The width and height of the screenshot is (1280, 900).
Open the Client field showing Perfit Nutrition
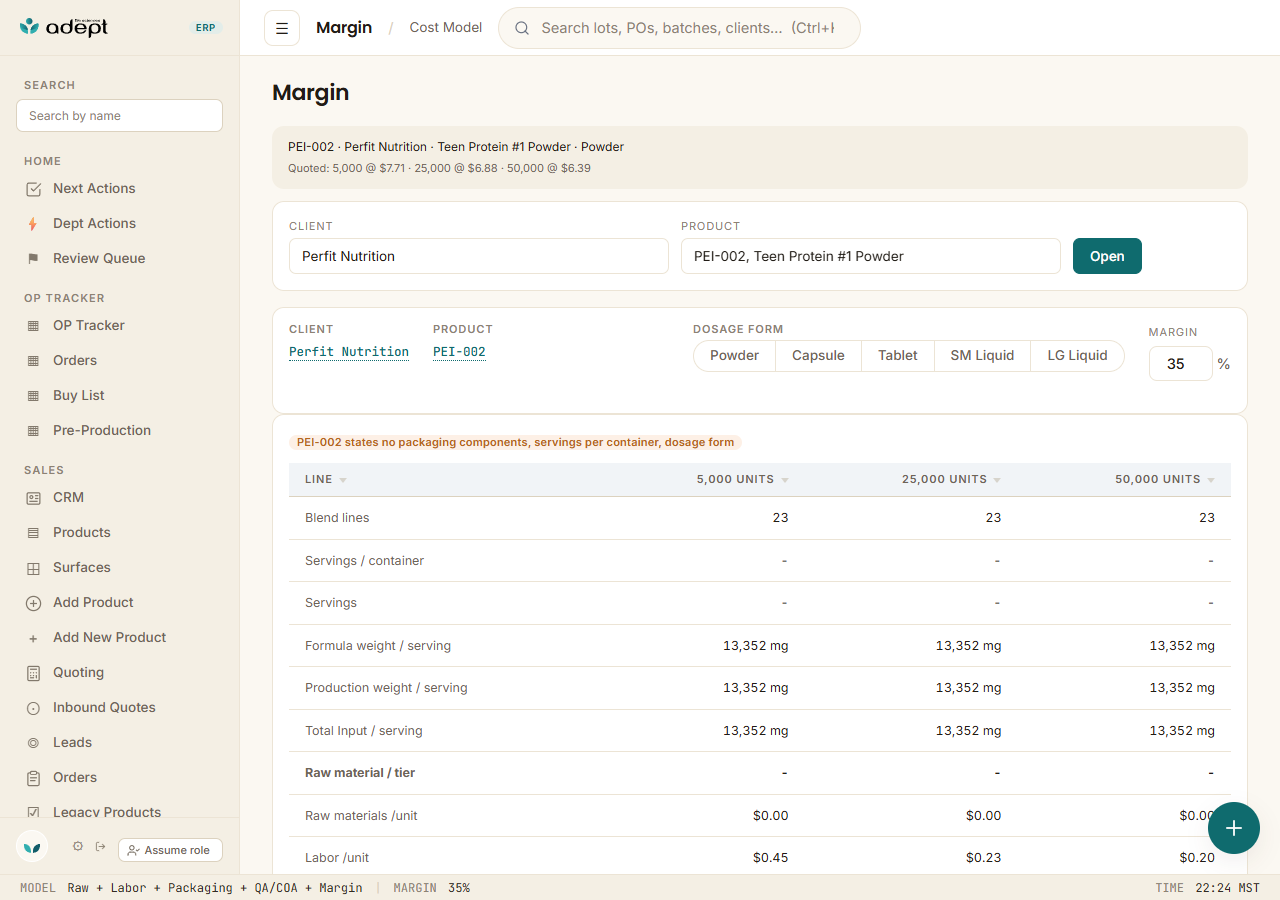479,256
